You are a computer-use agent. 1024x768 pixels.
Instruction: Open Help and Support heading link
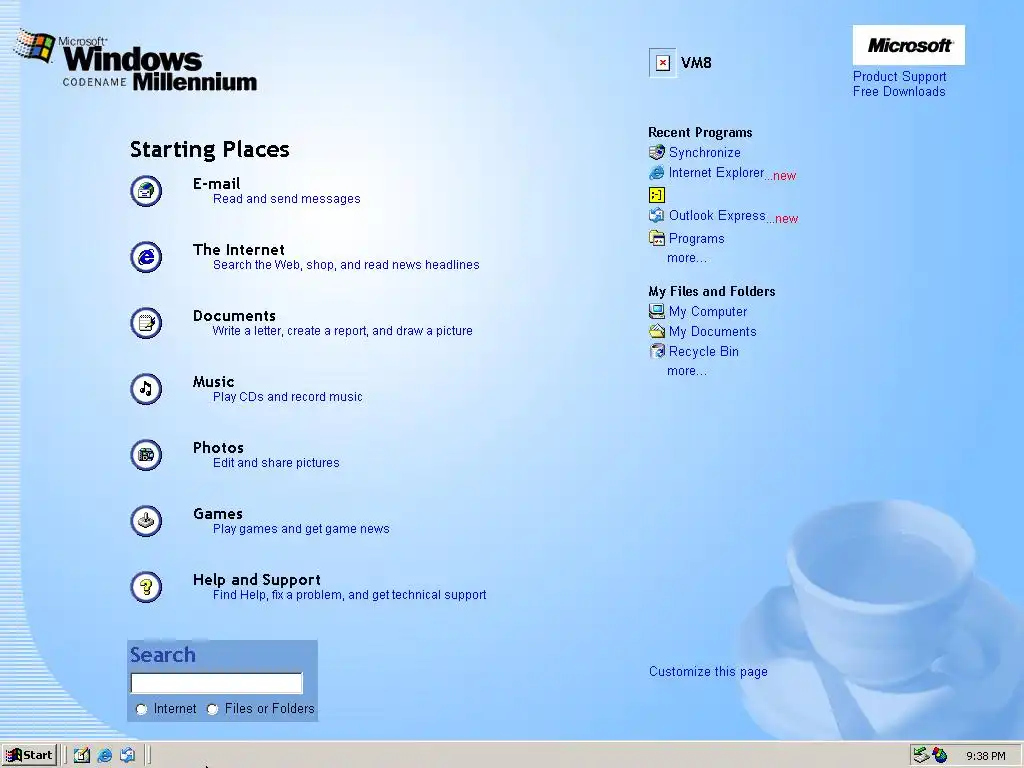point(257,579)
